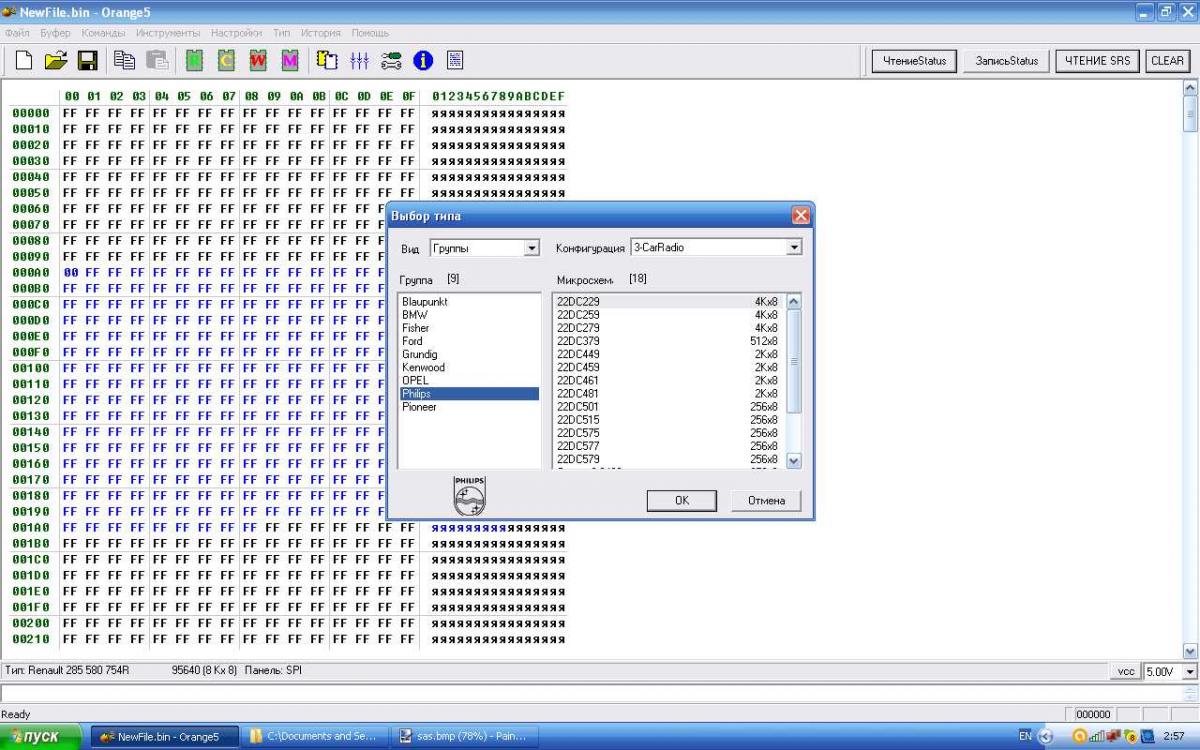The image size is (1200, 750).
Task: Open the Файл menu
Action: pyautogui.click(x=17, y=33)
